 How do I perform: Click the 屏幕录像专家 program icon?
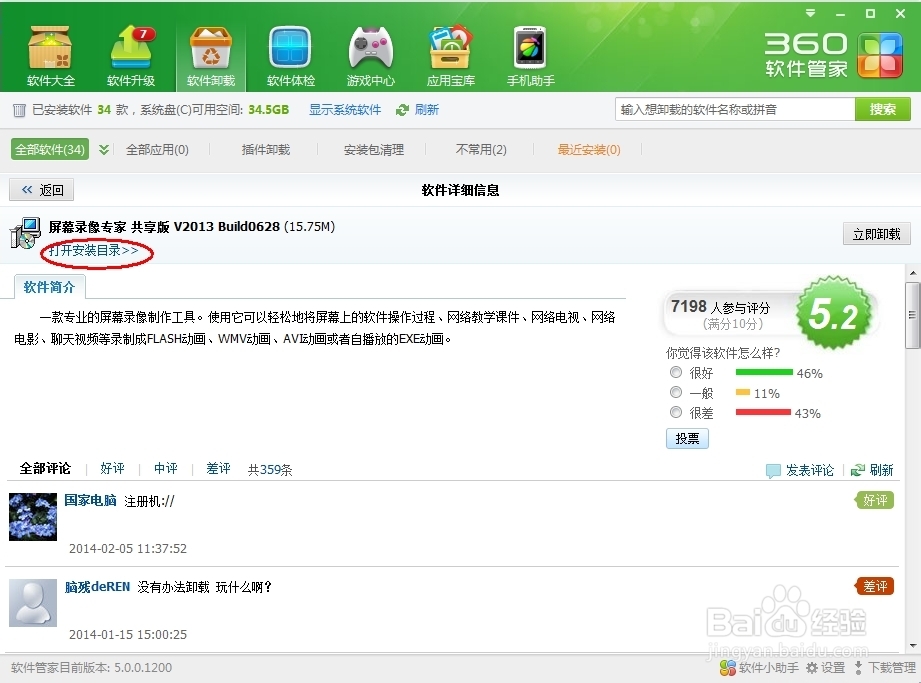(25, 233)
